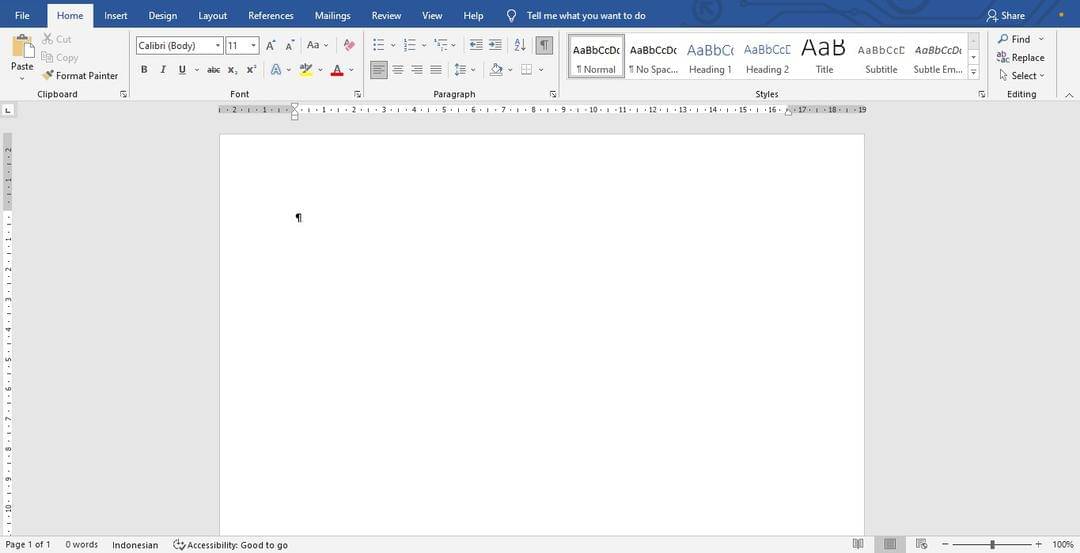
Task: Click Accessibility: Good to go status
Action: 231,545
